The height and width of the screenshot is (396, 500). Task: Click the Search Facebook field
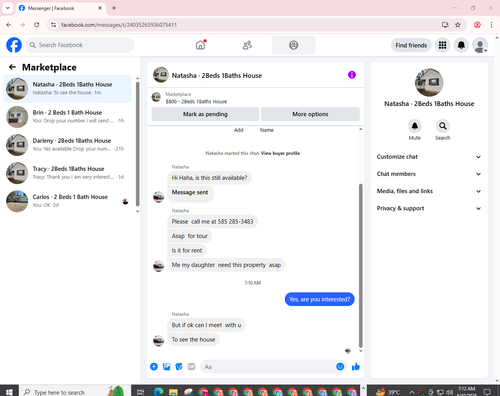(80, 45)
